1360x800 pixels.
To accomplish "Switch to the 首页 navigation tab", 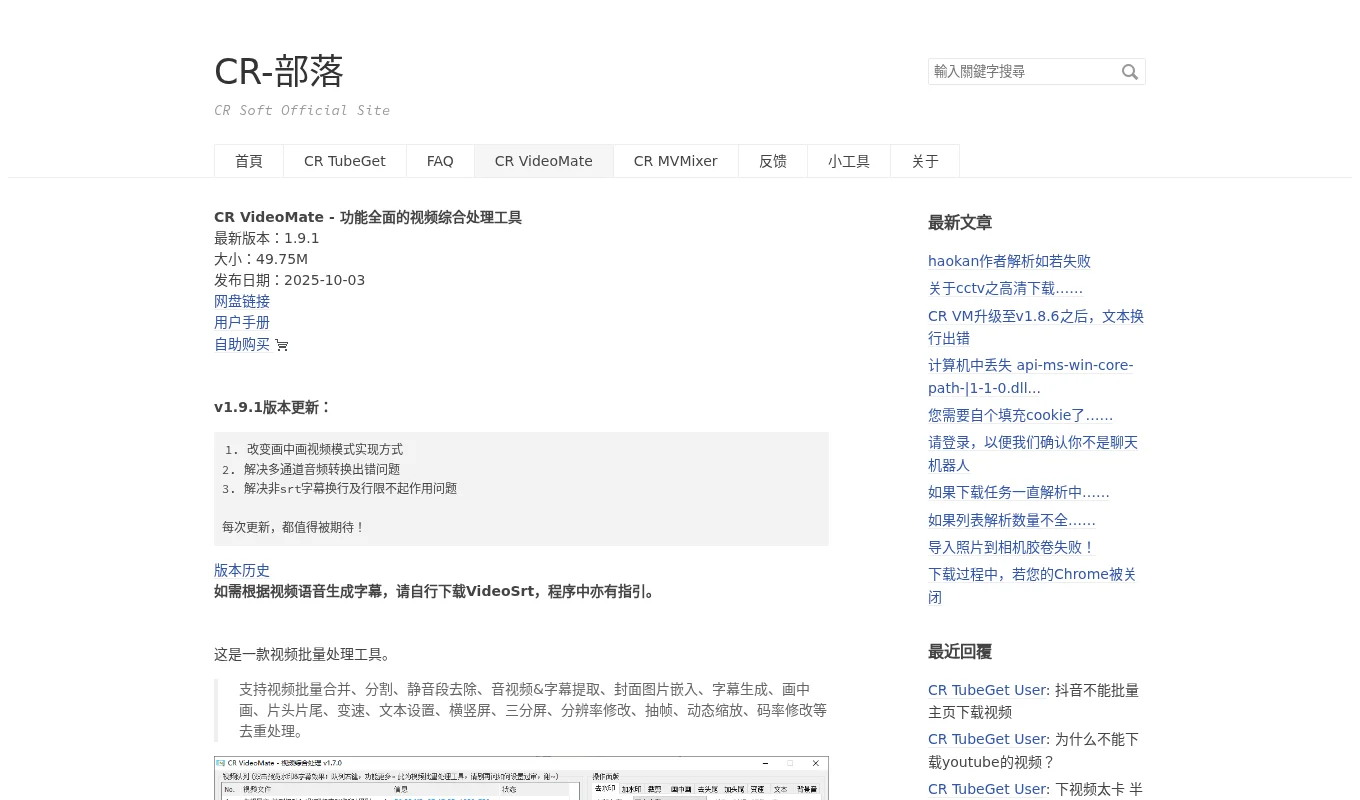I will pos(248,161).
